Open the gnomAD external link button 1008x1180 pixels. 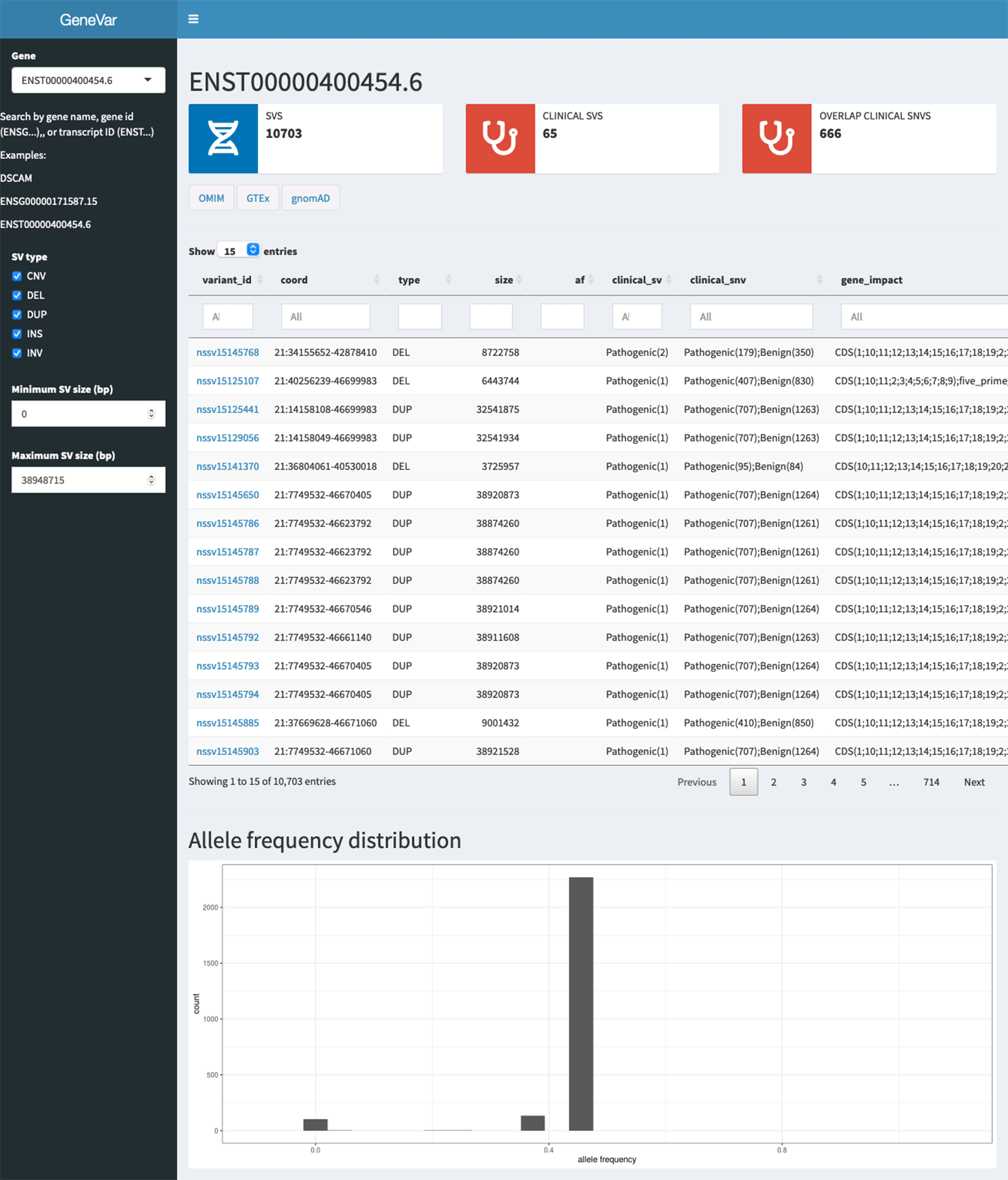310,198
